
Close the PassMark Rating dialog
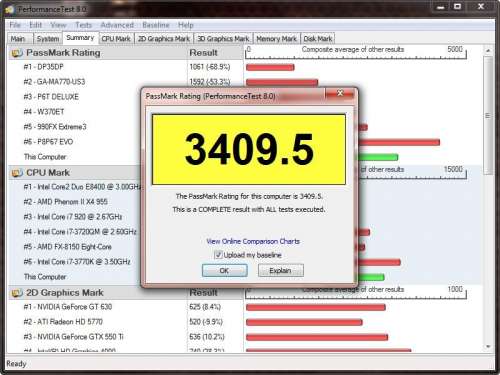click(x=340, y=93)
